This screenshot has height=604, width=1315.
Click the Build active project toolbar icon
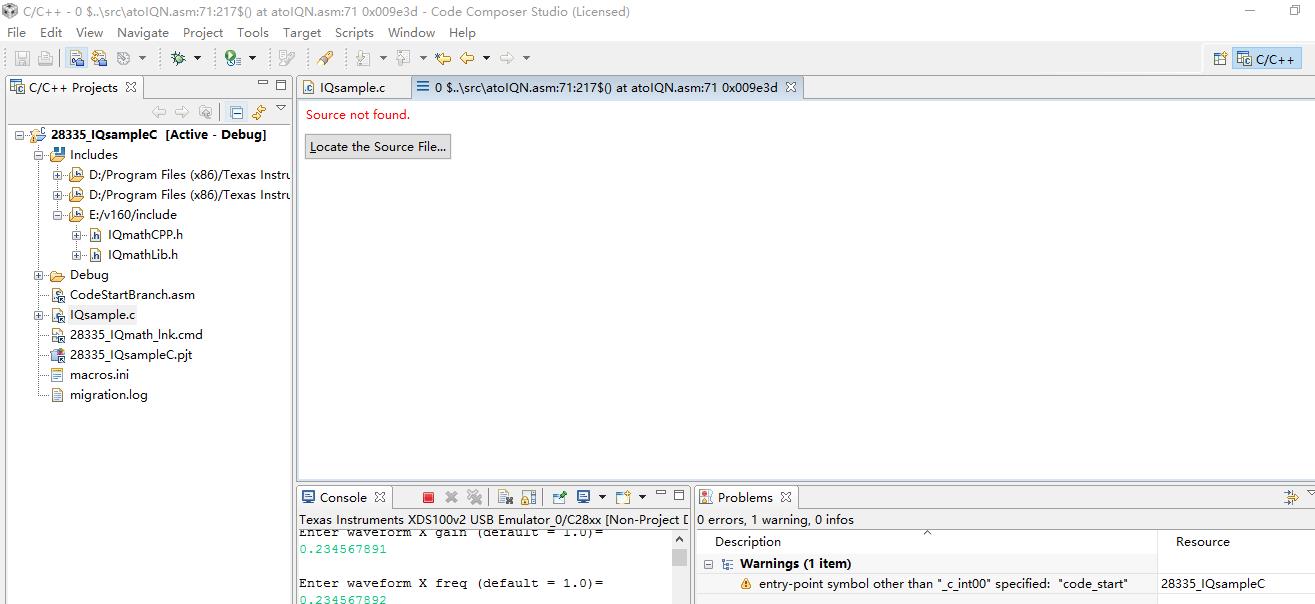[x=76, y=58]
